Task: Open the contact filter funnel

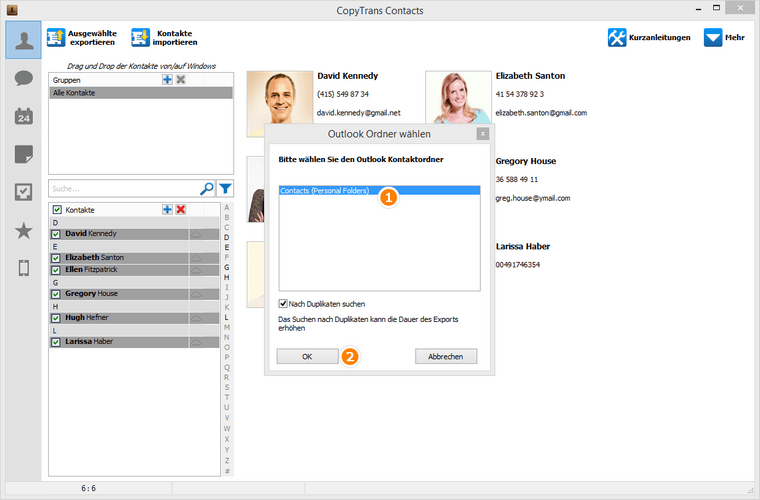Action: [225, 188]
